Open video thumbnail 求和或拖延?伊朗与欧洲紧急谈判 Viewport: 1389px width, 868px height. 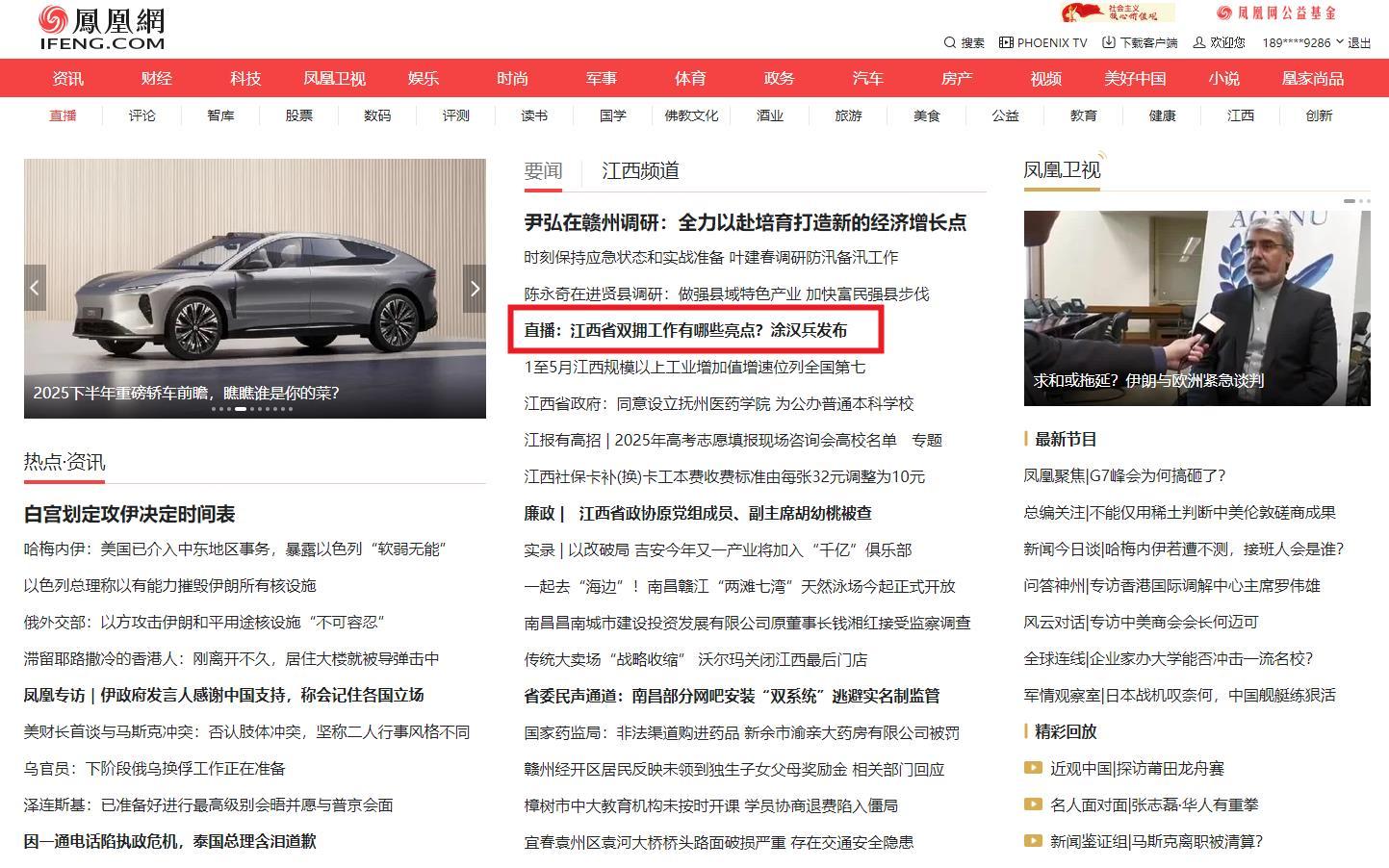click(x=1196, y=308)
